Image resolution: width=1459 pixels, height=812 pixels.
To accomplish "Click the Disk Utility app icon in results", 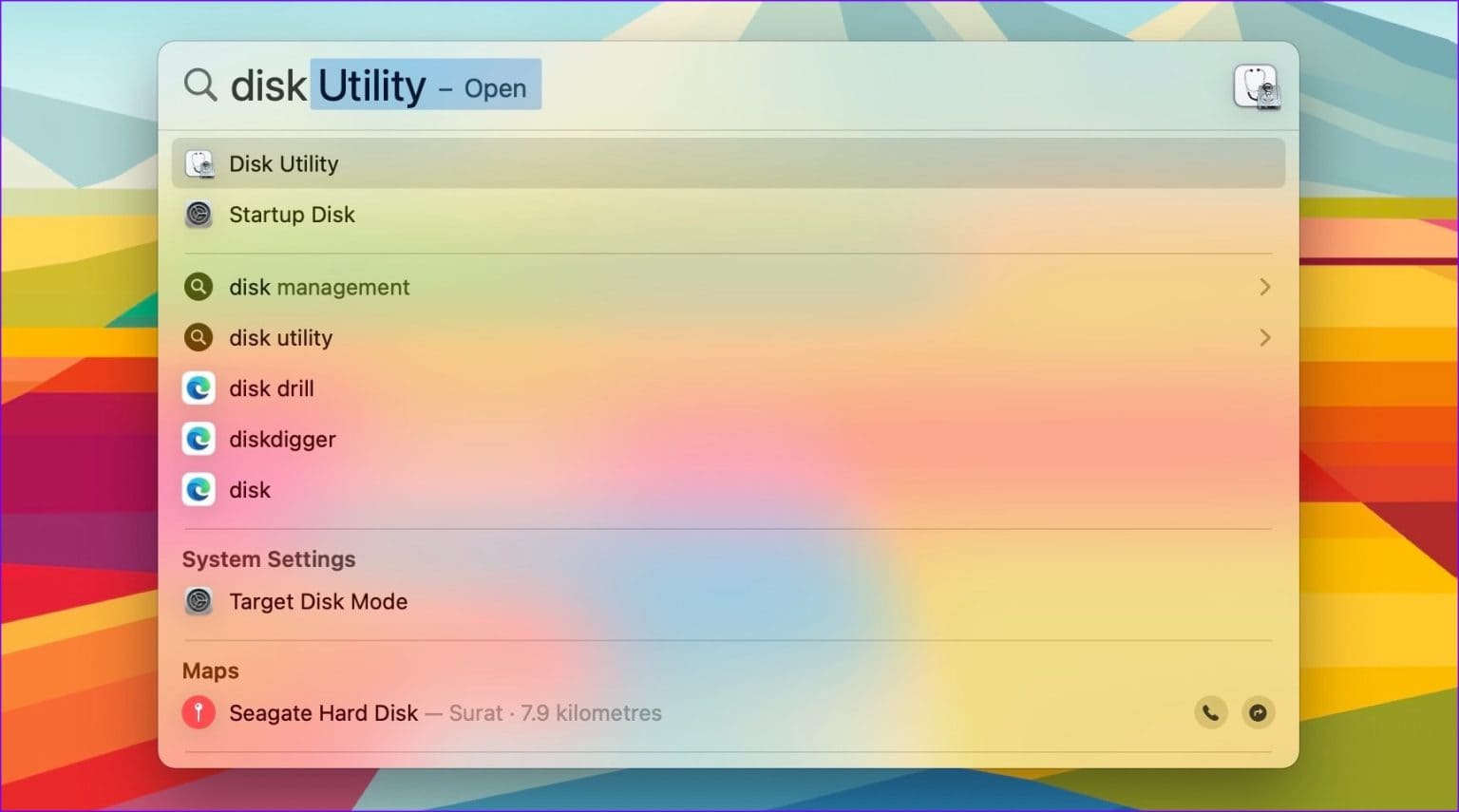I will [199, 164].
